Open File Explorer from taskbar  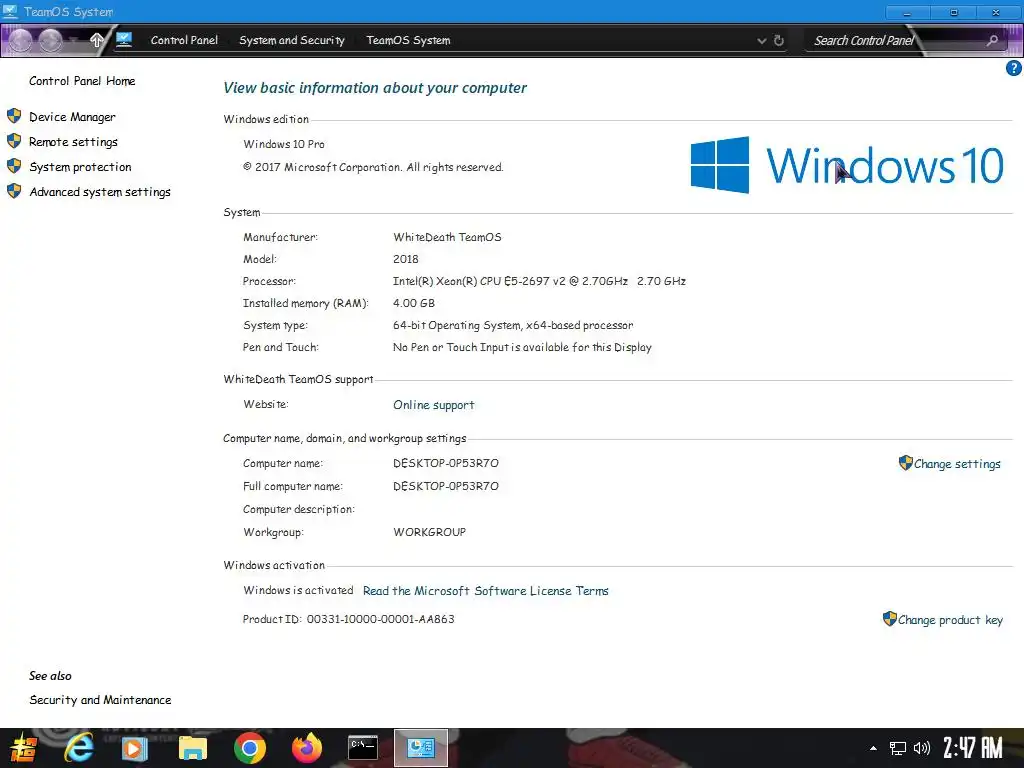click(193, 748)
